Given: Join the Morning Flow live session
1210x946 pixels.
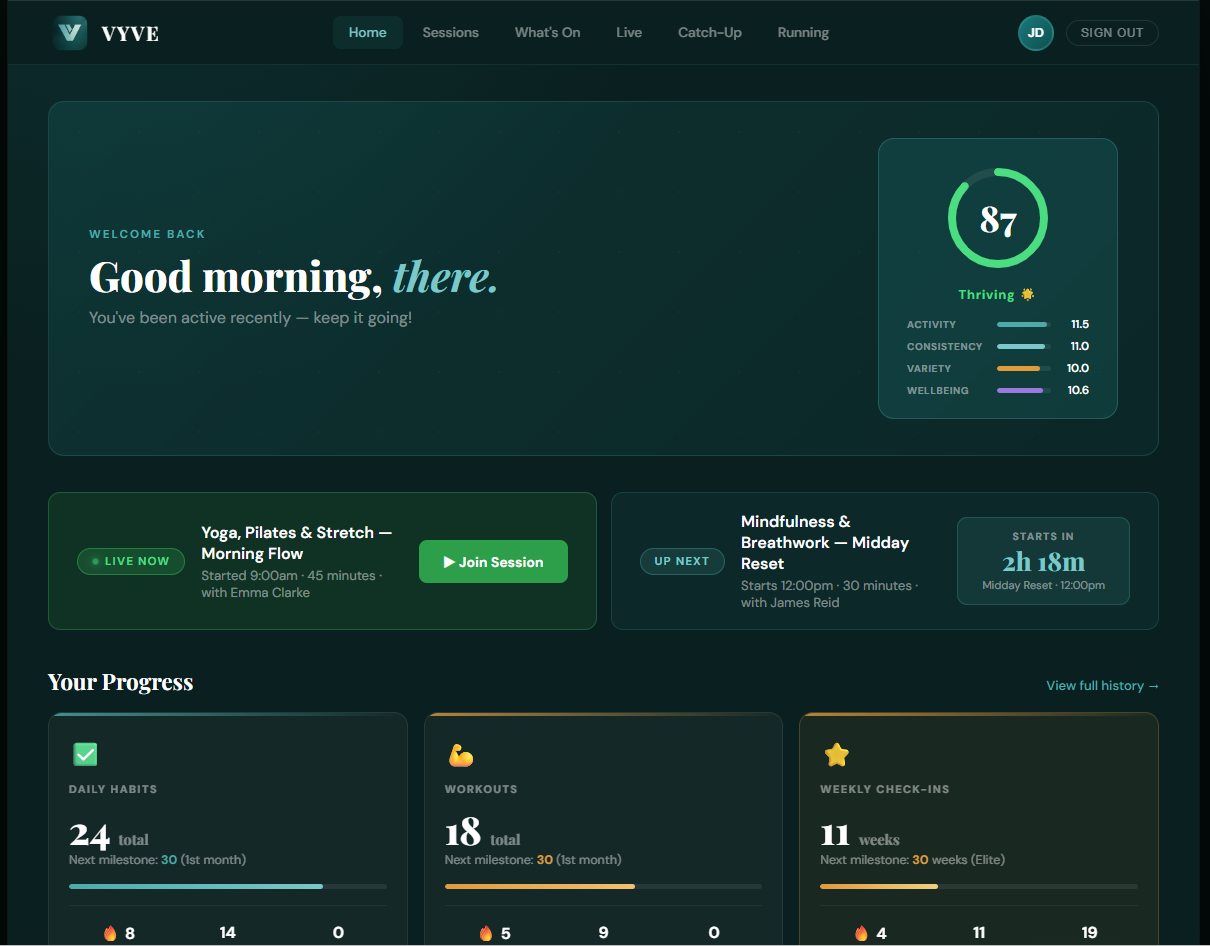Looking at the screenshot, I should [x=493, y=562].
